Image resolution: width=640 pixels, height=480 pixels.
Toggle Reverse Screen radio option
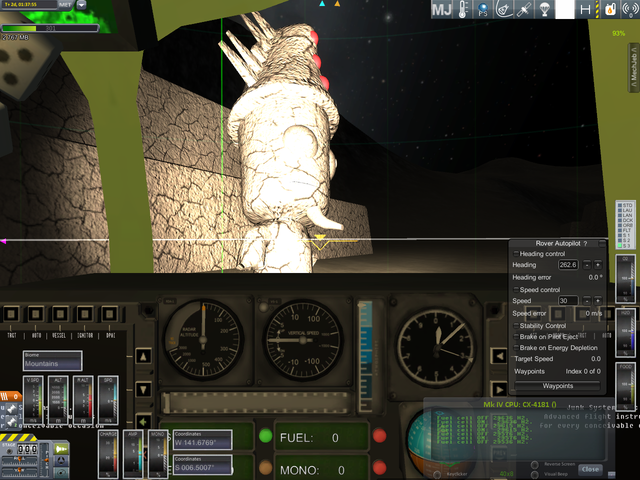click(x=534, y=464)
